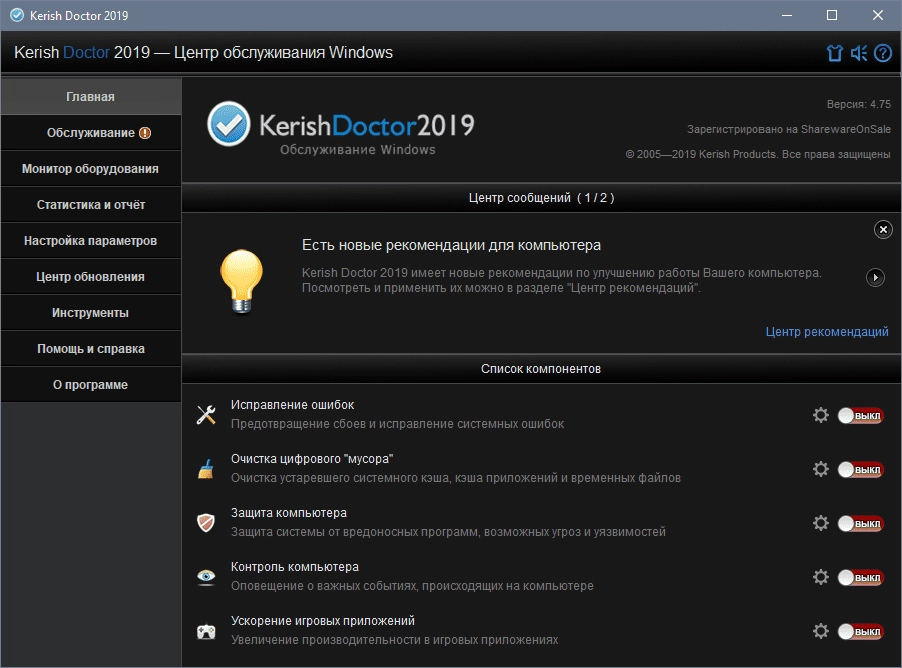This screenshot has height=668, width=902.
Task: Dismiss the message with the round X button
Action: tap(883, 230)
